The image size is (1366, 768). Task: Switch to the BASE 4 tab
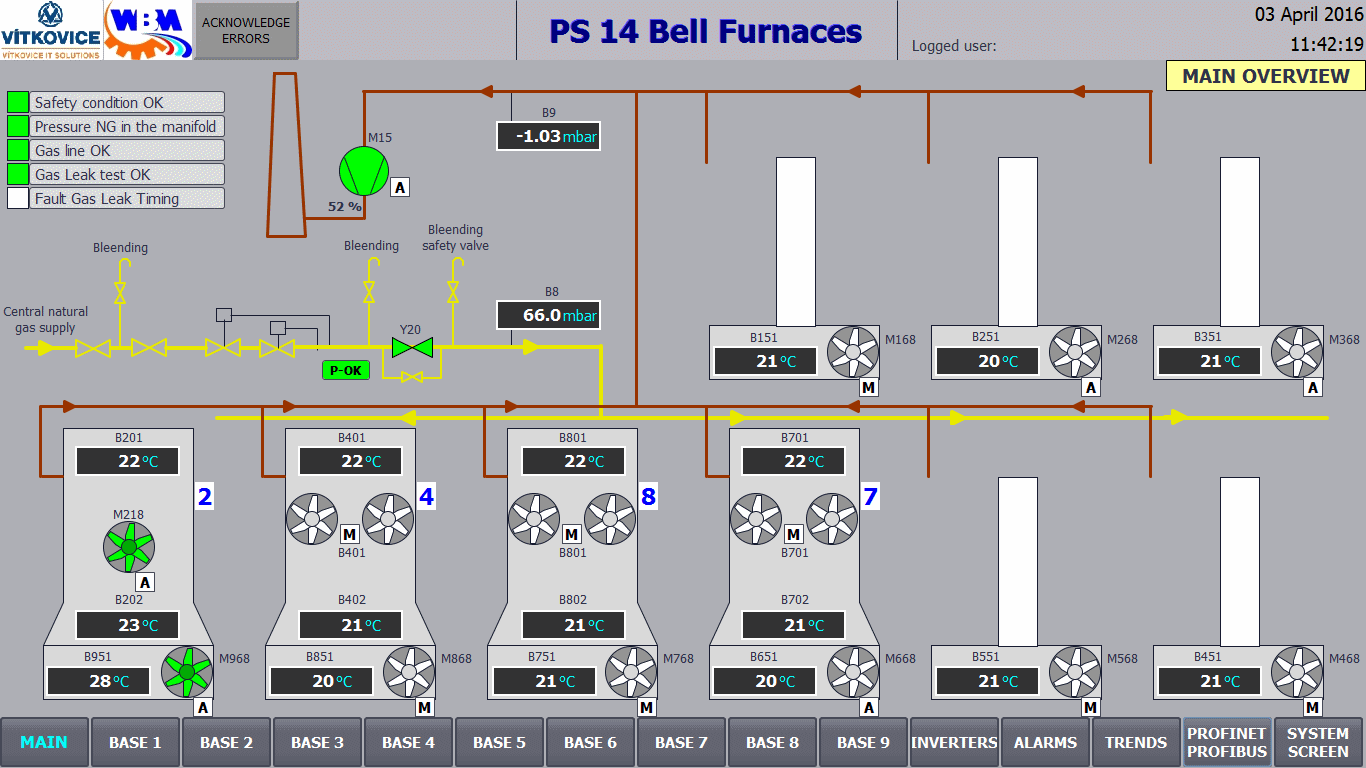[x=408, y=742]
